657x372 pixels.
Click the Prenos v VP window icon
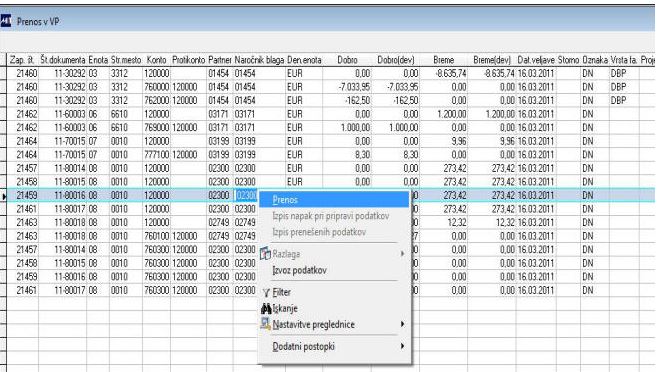tap(6, 21)
